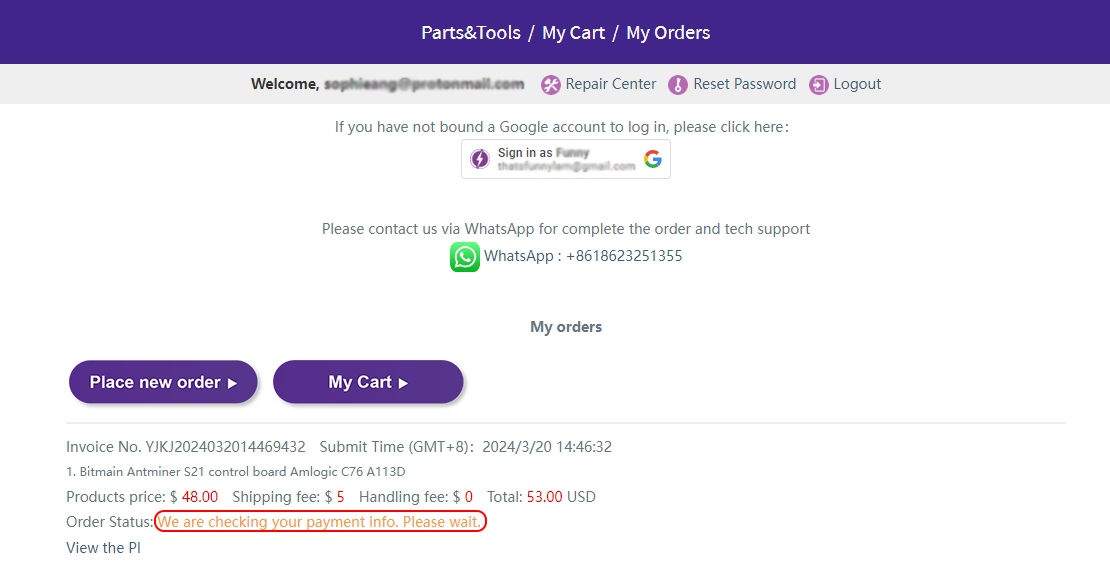Image resolution: width=1110 pixels, height=565 pixels.
Task: Click the Logout text link
Action: click(x=857, y=84)
